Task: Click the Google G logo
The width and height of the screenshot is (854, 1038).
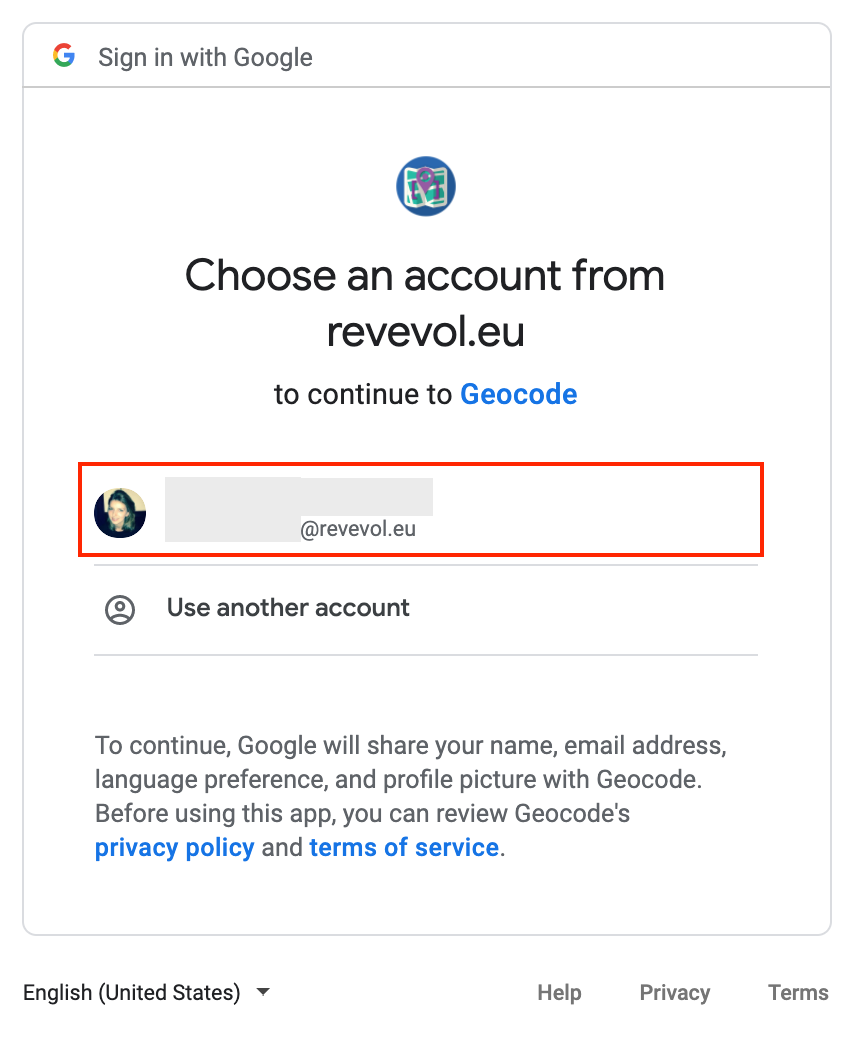Action: [64, 56]
